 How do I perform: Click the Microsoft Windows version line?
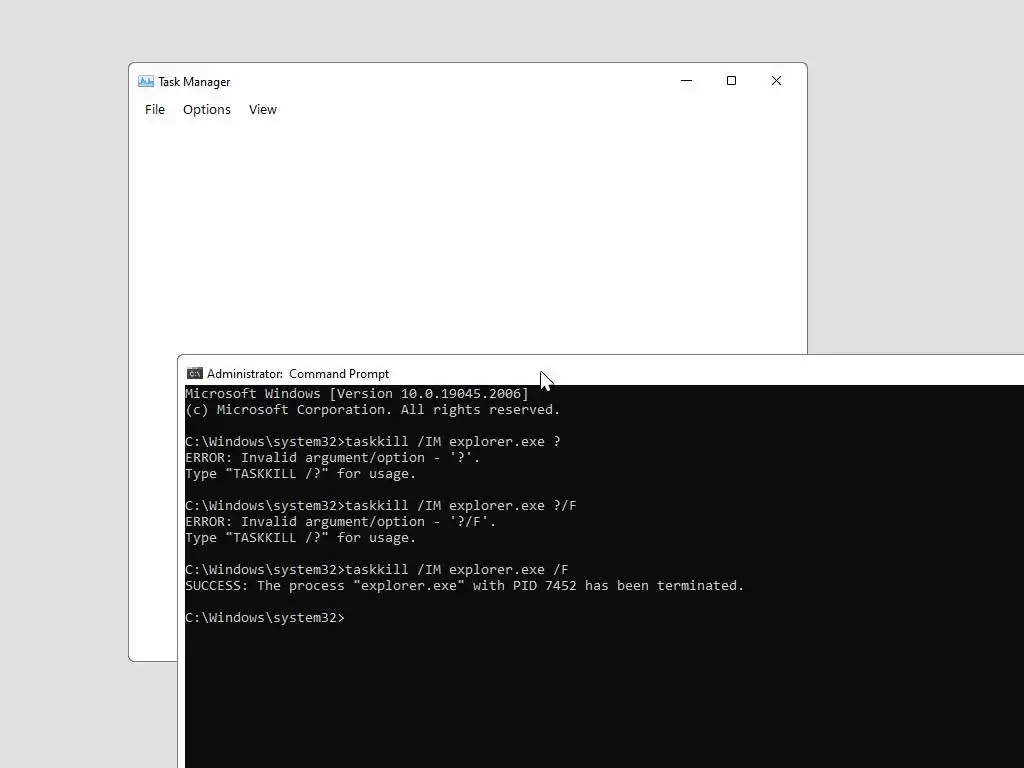(357, 394)
